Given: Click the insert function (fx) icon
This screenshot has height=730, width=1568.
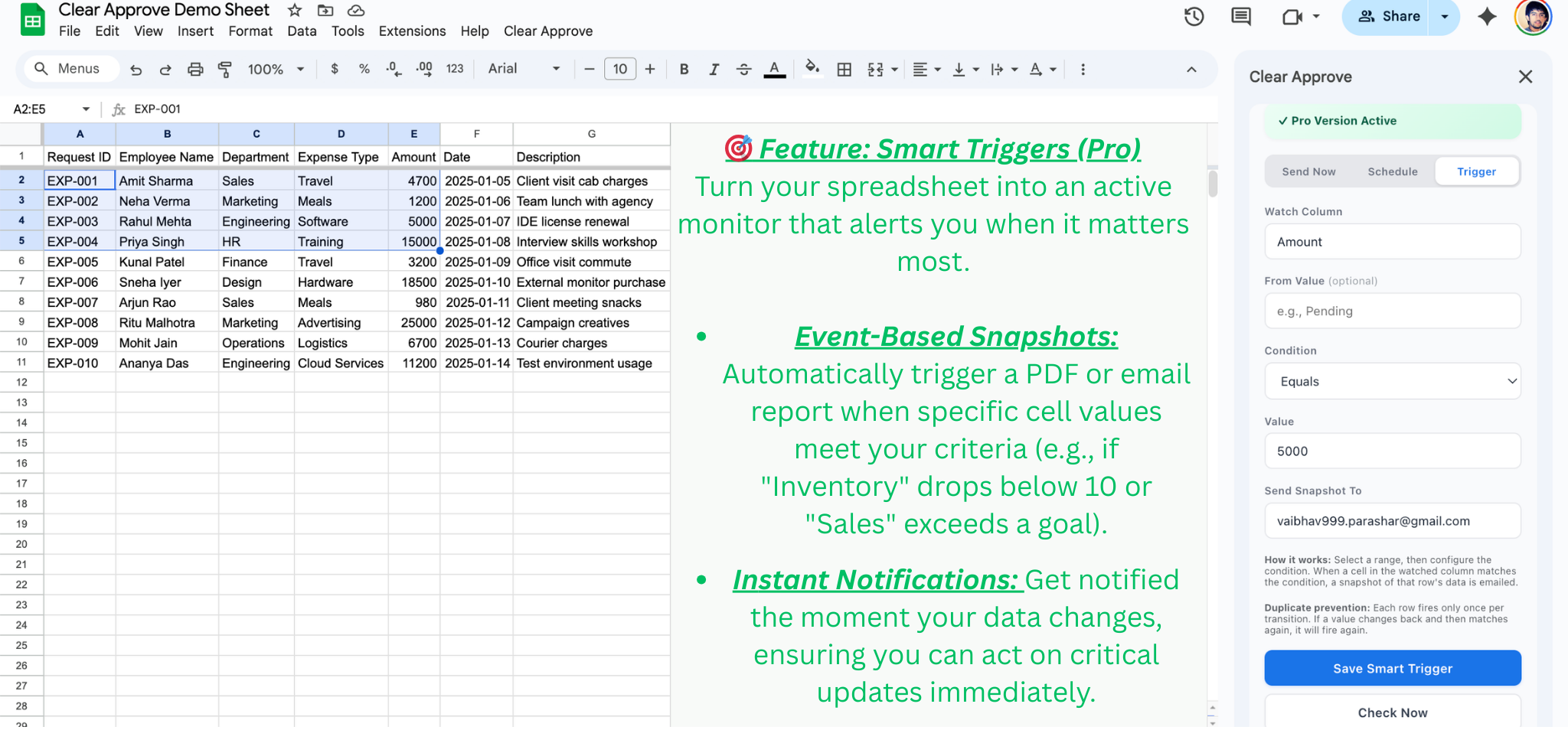Looking at the screenshot, I should click(119, 109).
